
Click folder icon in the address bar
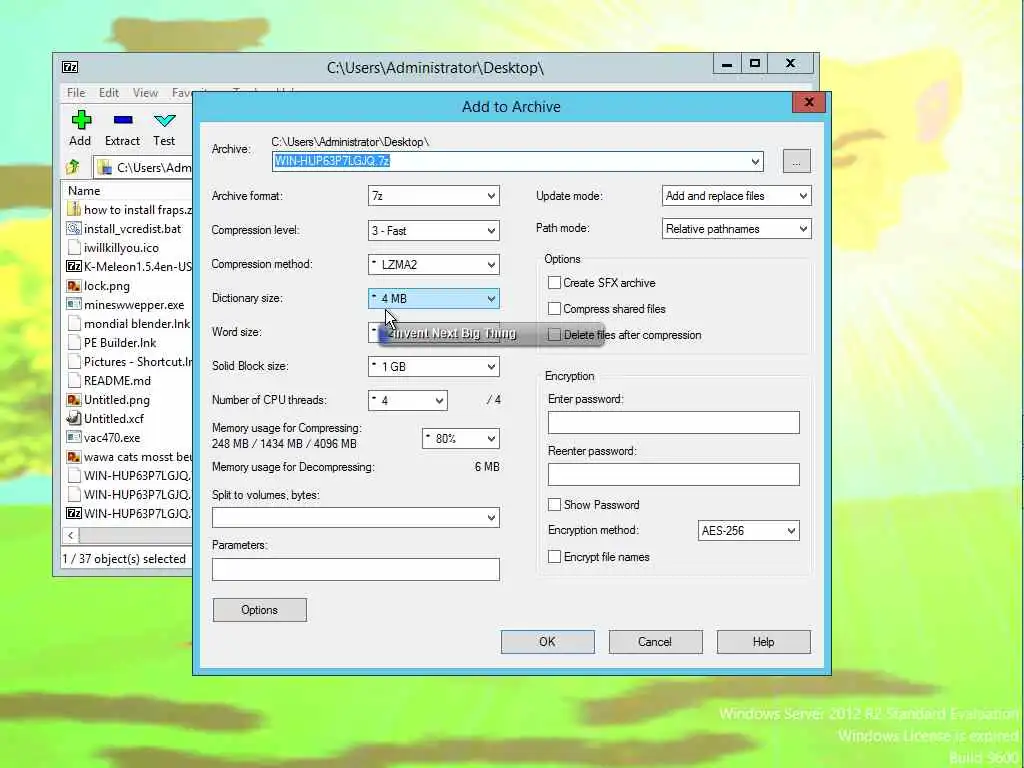click(104, 168)
